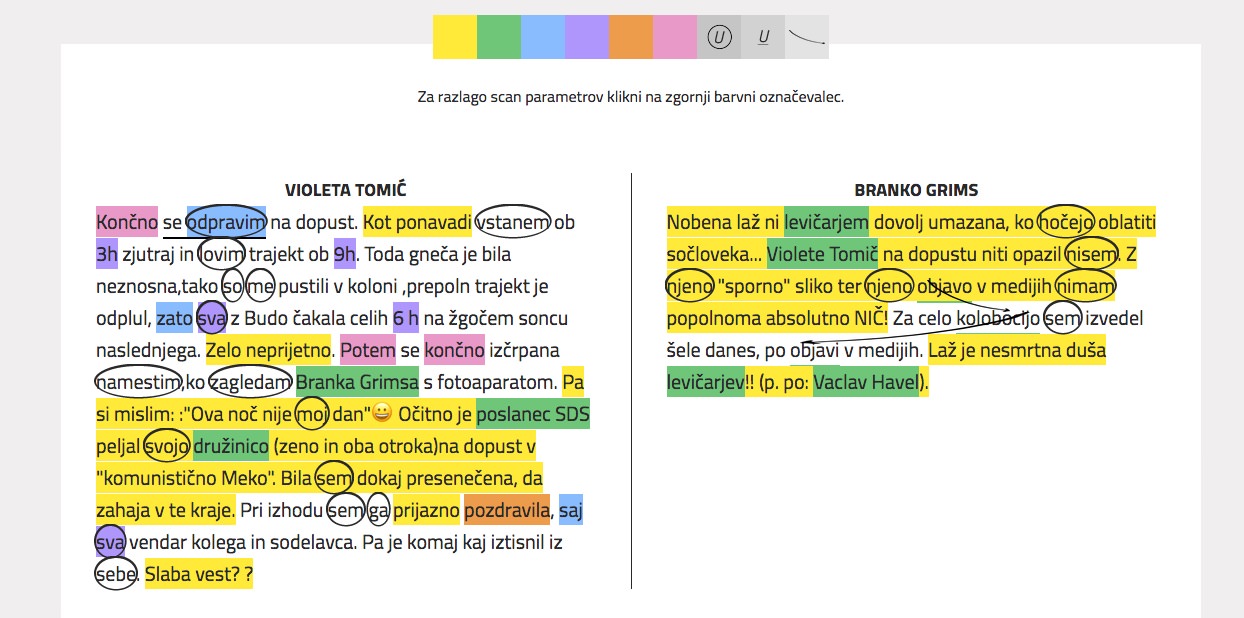This screenshot has width=1244, height=618.
Task: Click the blue-highlighted word 'odpravim'
Action: coord(226,222)
